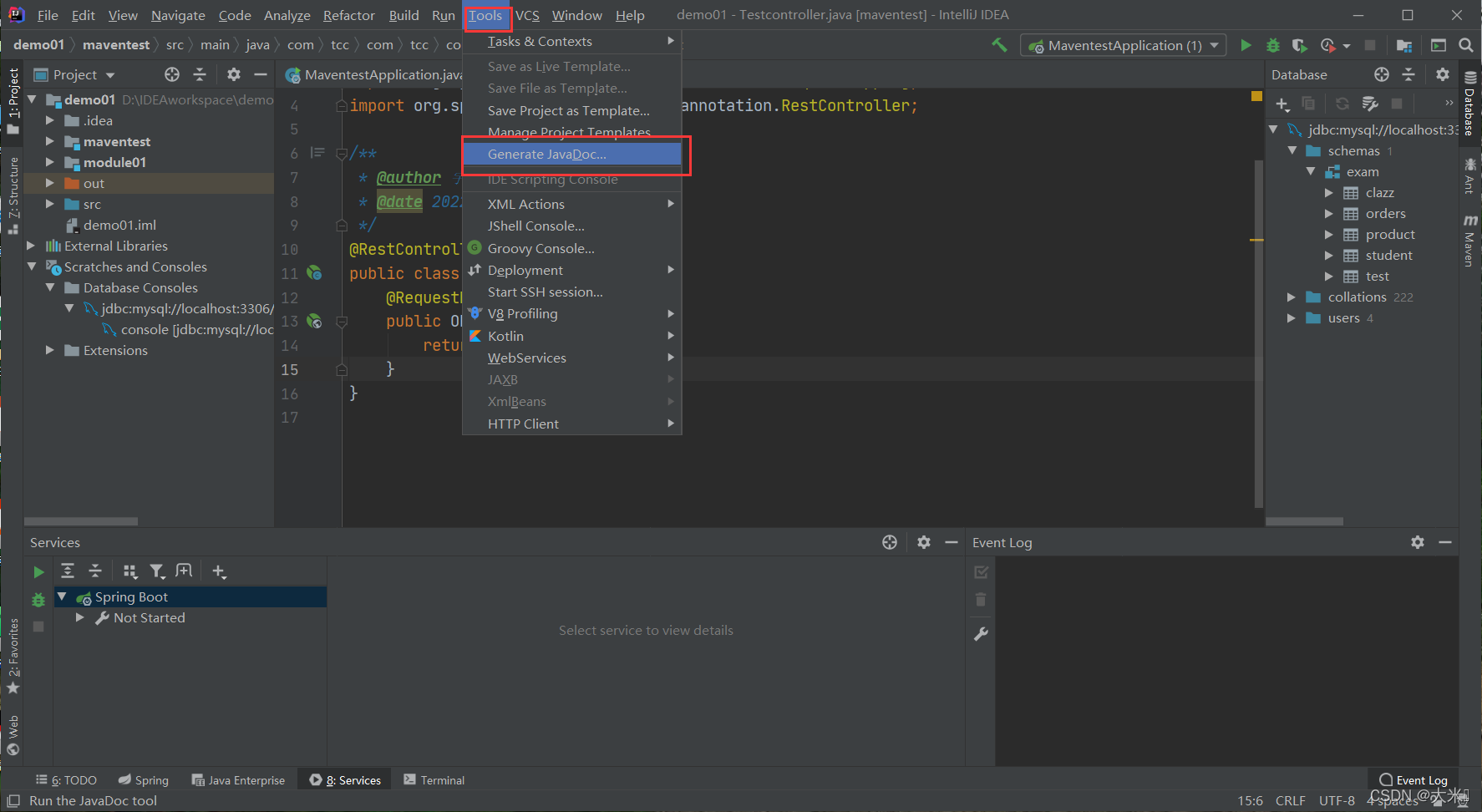
Task: Open the MaventestApplication run configuration dropdown
Action: tap(1123, 45)
